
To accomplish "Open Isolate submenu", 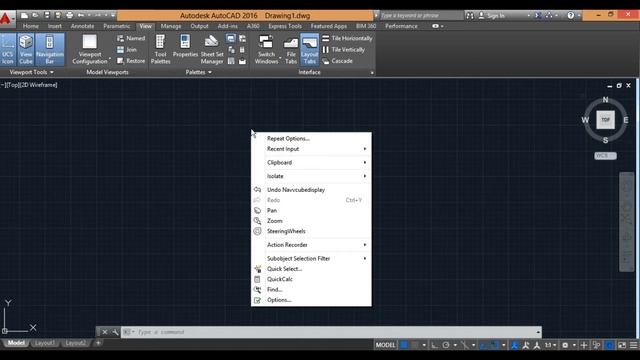I will pos(311,176).
